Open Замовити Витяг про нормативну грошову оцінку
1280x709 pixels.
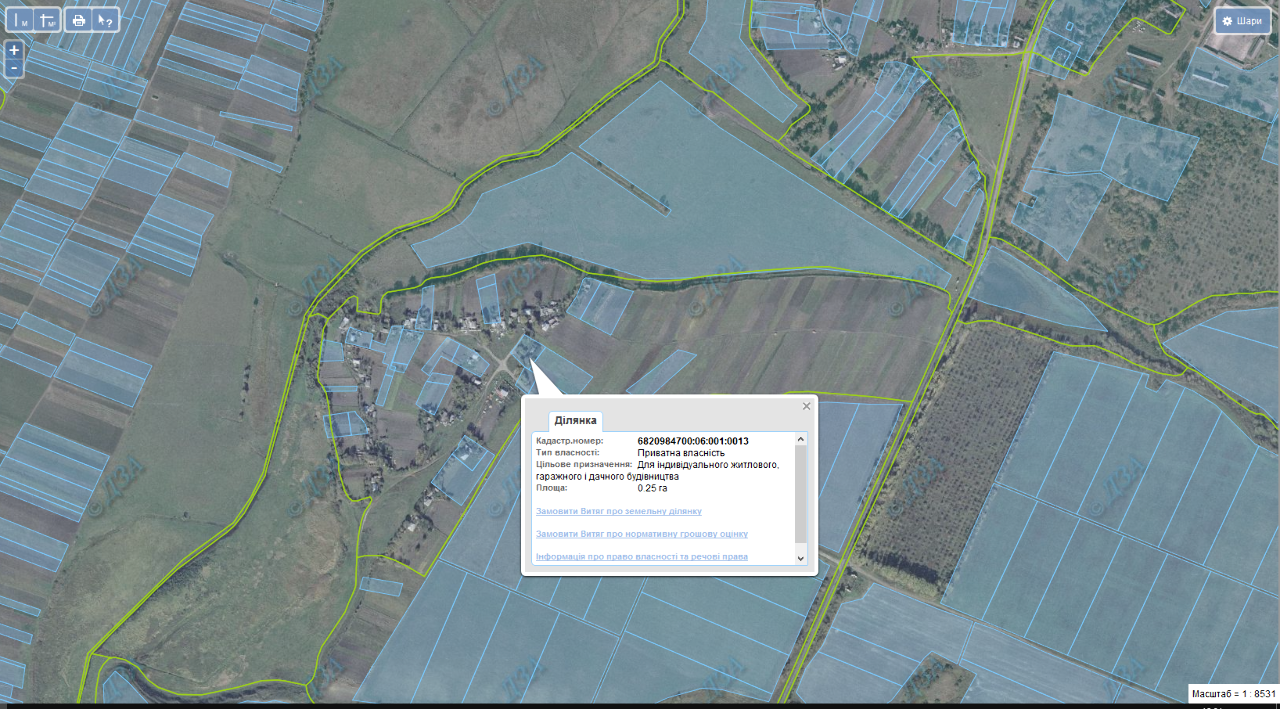(641, 534)
